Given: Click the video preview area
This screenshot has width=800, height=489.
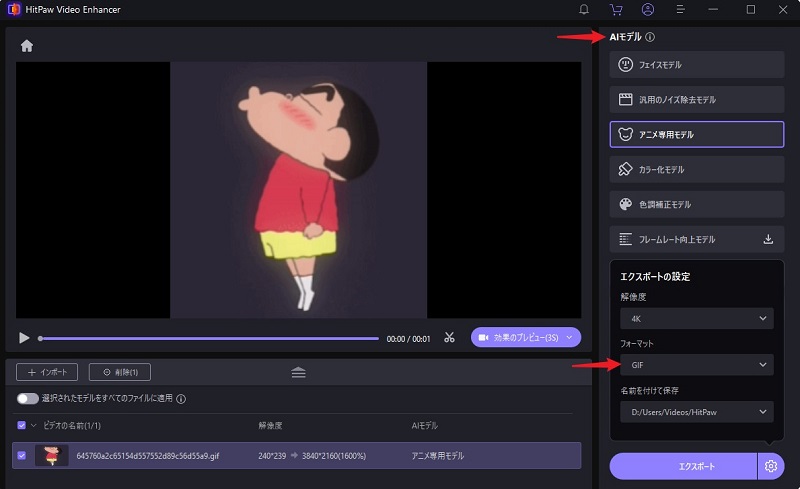Looking at the screenshot, I should pos(298,190).
